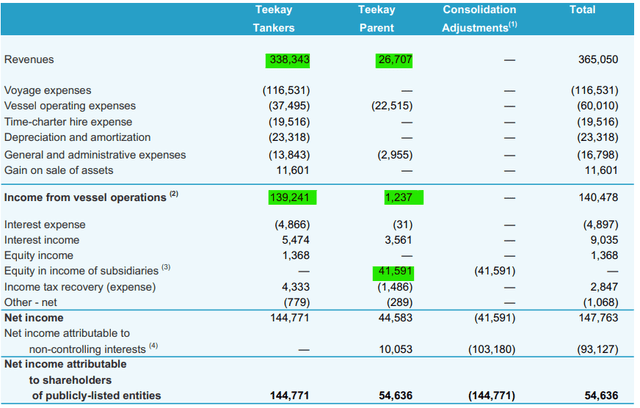Click the Other - net row label
Screen dimensions: 640x408
pyautogui.click(x=31, y=302)
